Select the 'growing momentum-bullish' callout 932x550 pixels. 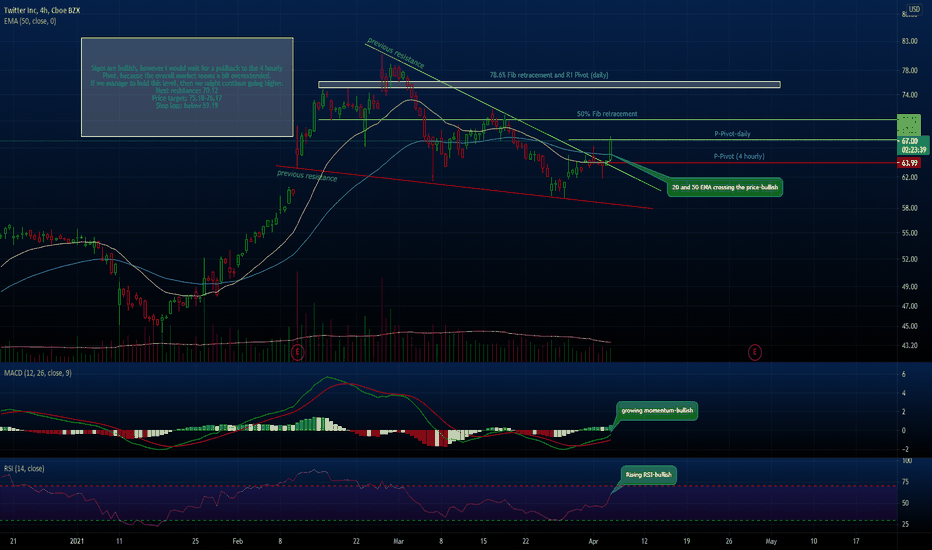(657, 411)
